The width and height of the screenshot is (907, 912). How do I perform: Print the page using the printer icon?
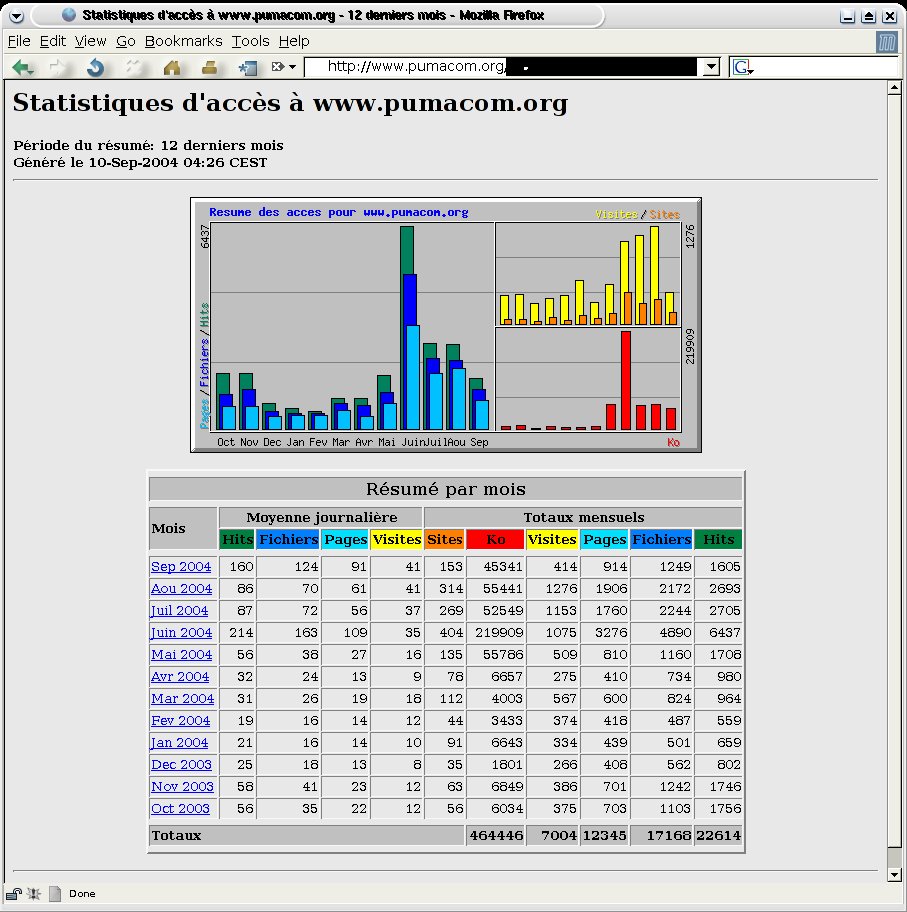(209, 68)
